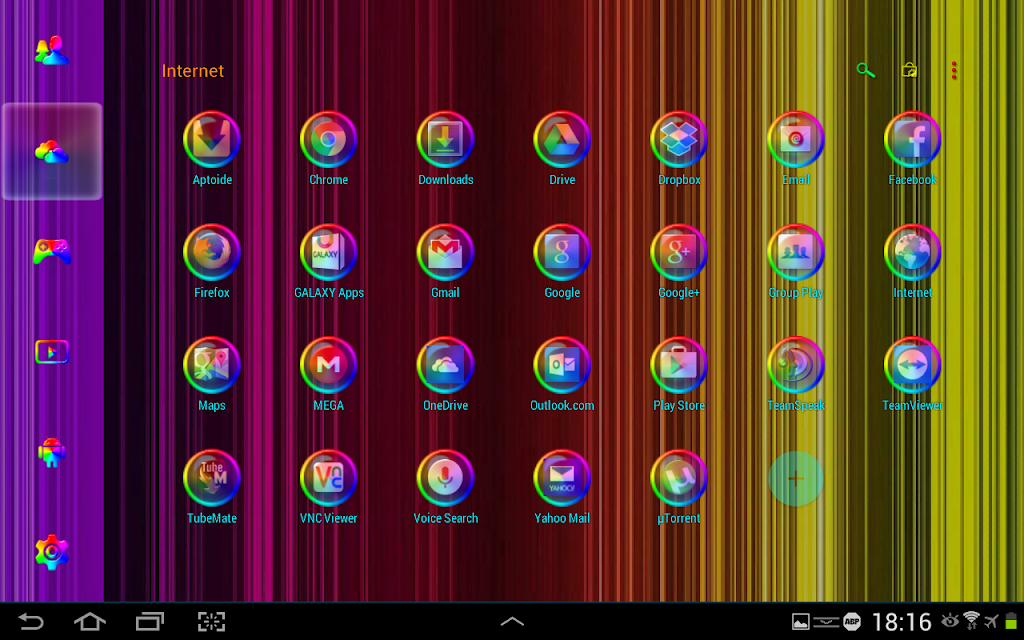The height and width of the screenshot is (640, 1024).
Task: Search apps with the green magnifier
Action: click(x=866, y=70)
